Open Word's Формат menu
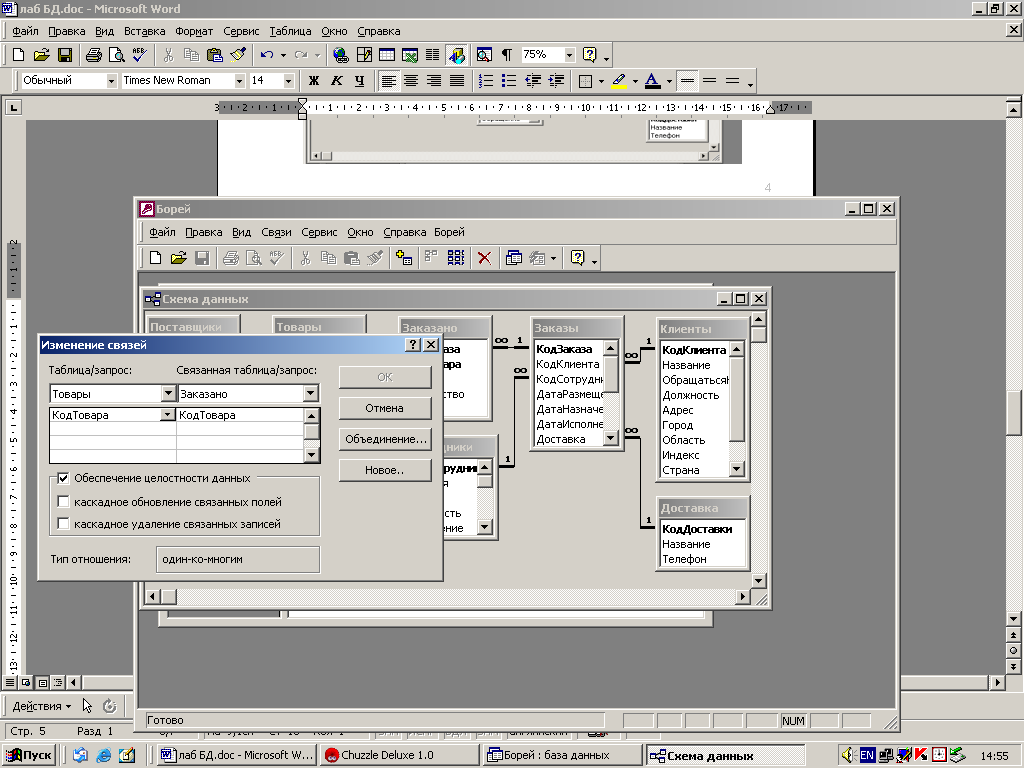1024x768 pixels. [194, 31]
